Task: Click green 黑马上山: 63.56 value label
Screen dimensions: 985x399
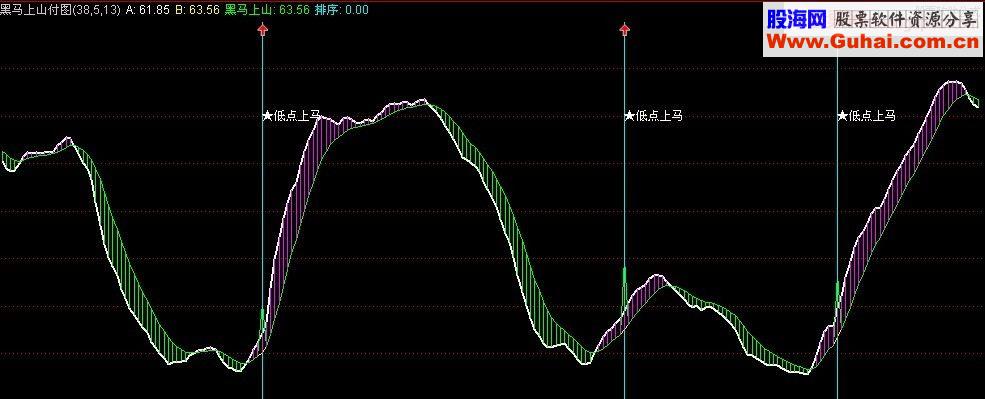Action: (x=267, y=10)
